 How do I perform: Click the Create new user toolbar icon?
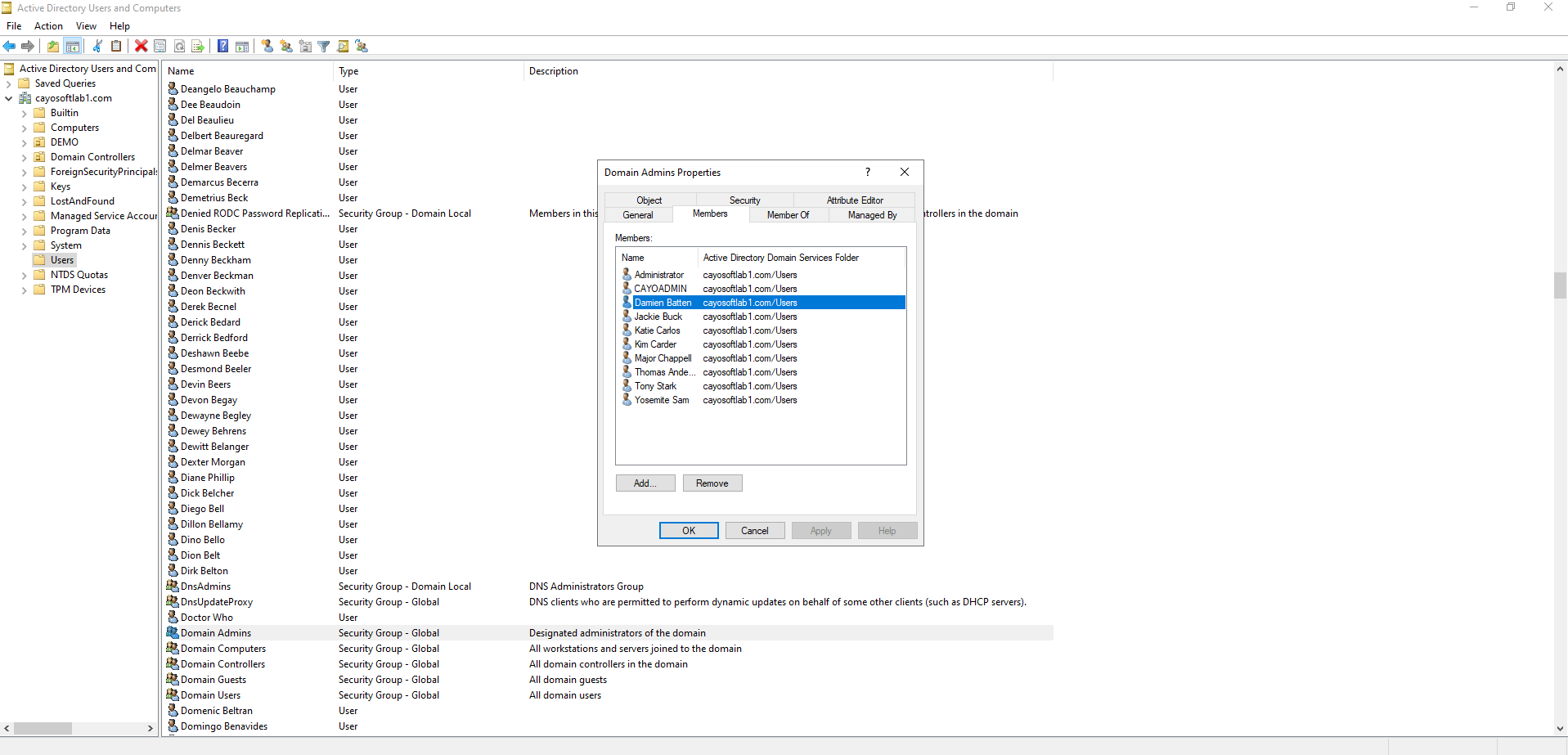click(267, 47)
